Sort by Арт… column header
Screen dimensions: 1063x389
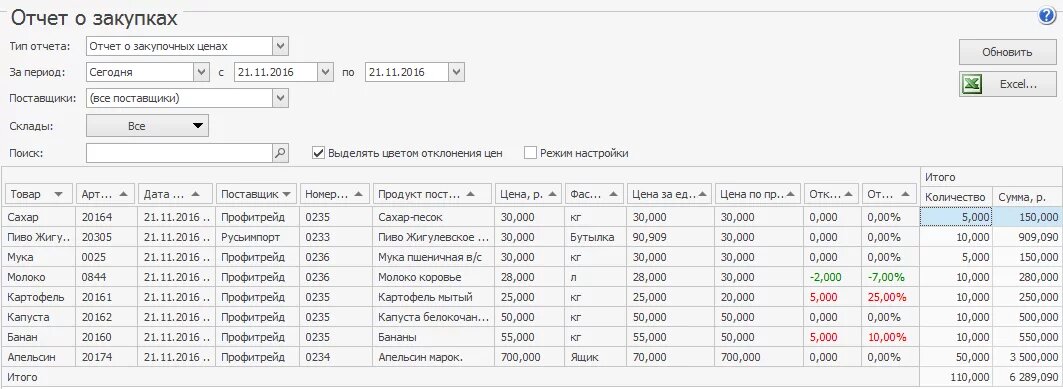coord(105,194)
